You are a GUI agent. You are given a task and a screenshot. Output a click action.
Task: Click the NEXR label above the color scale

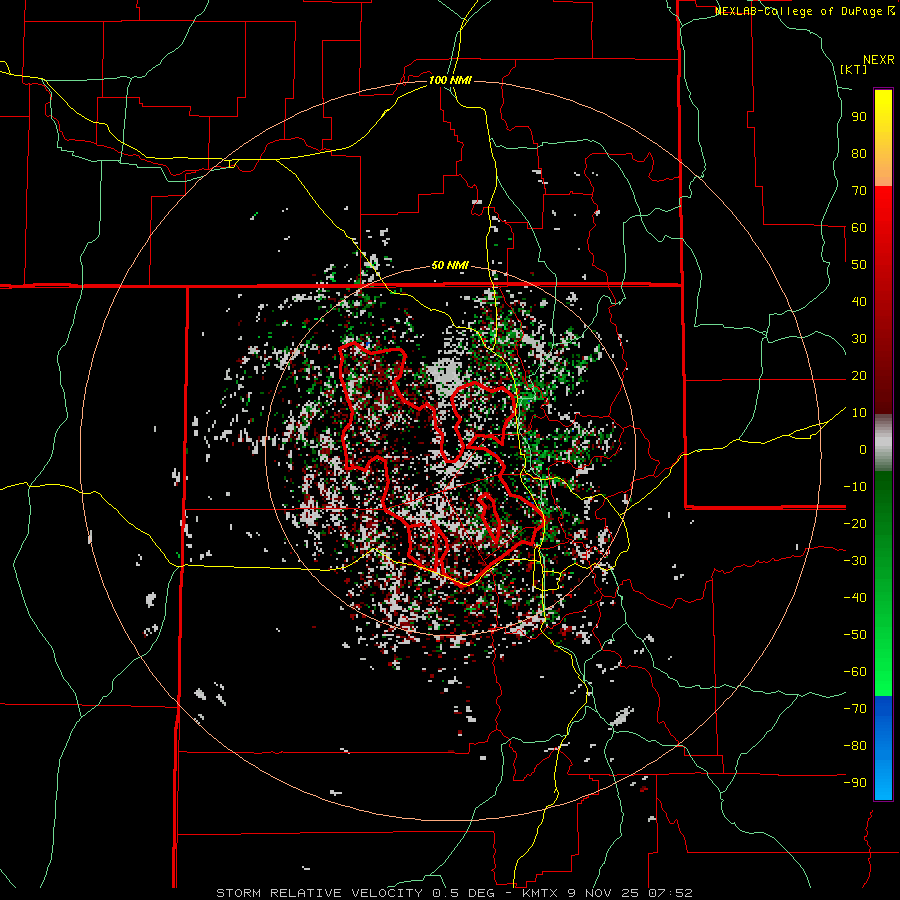[878, 60]
